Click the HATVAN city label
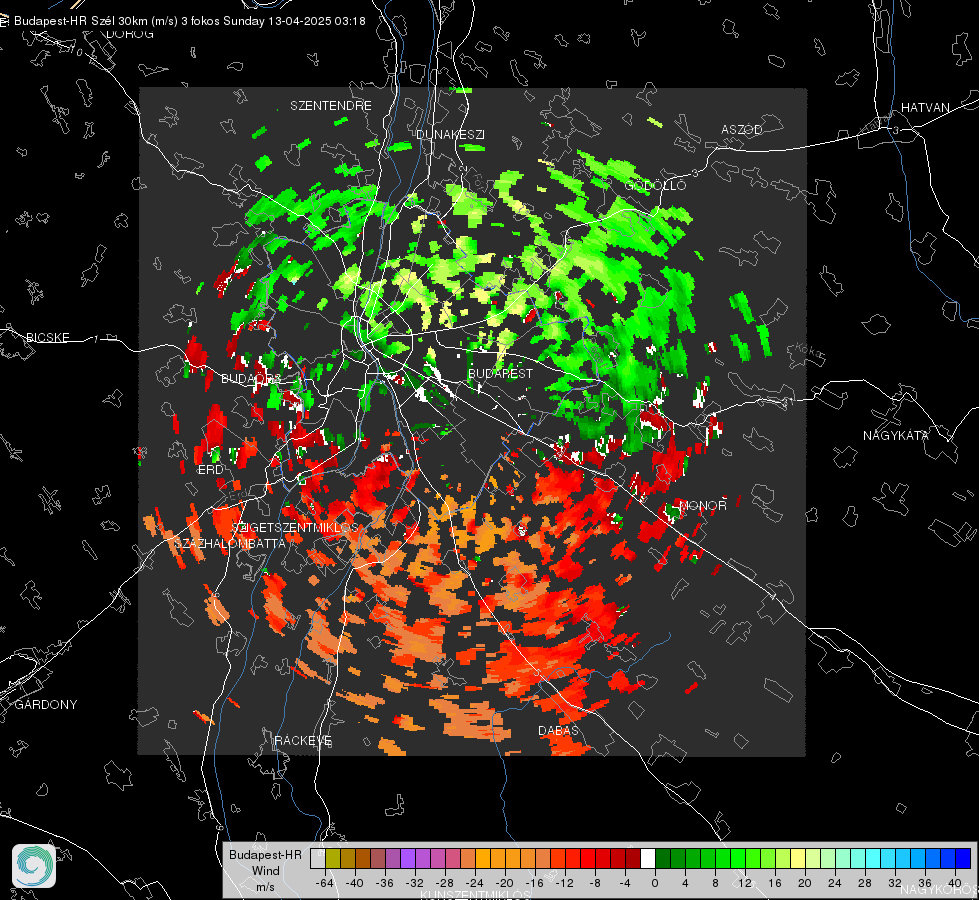 925,107
